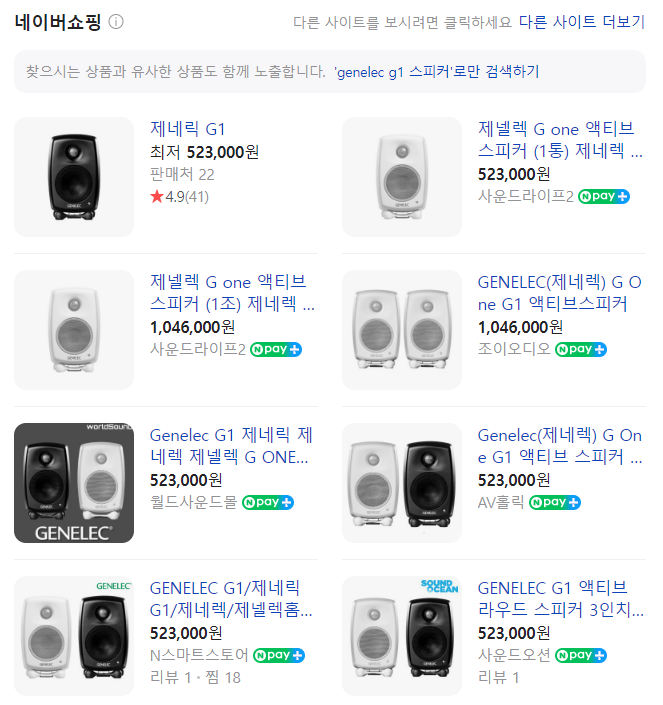The image size is (663, 705).
Task: Click the Npay badge beside 월드사운드몰
Action: click(268, 502)
